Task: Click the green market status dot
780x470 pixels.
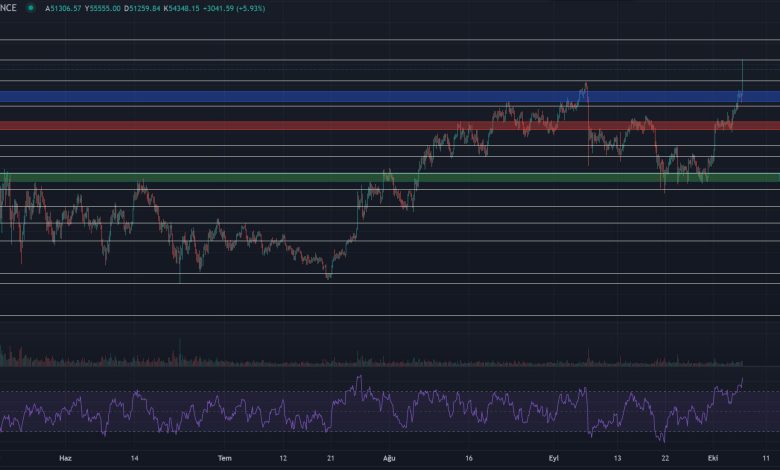Action: (31, 8)
